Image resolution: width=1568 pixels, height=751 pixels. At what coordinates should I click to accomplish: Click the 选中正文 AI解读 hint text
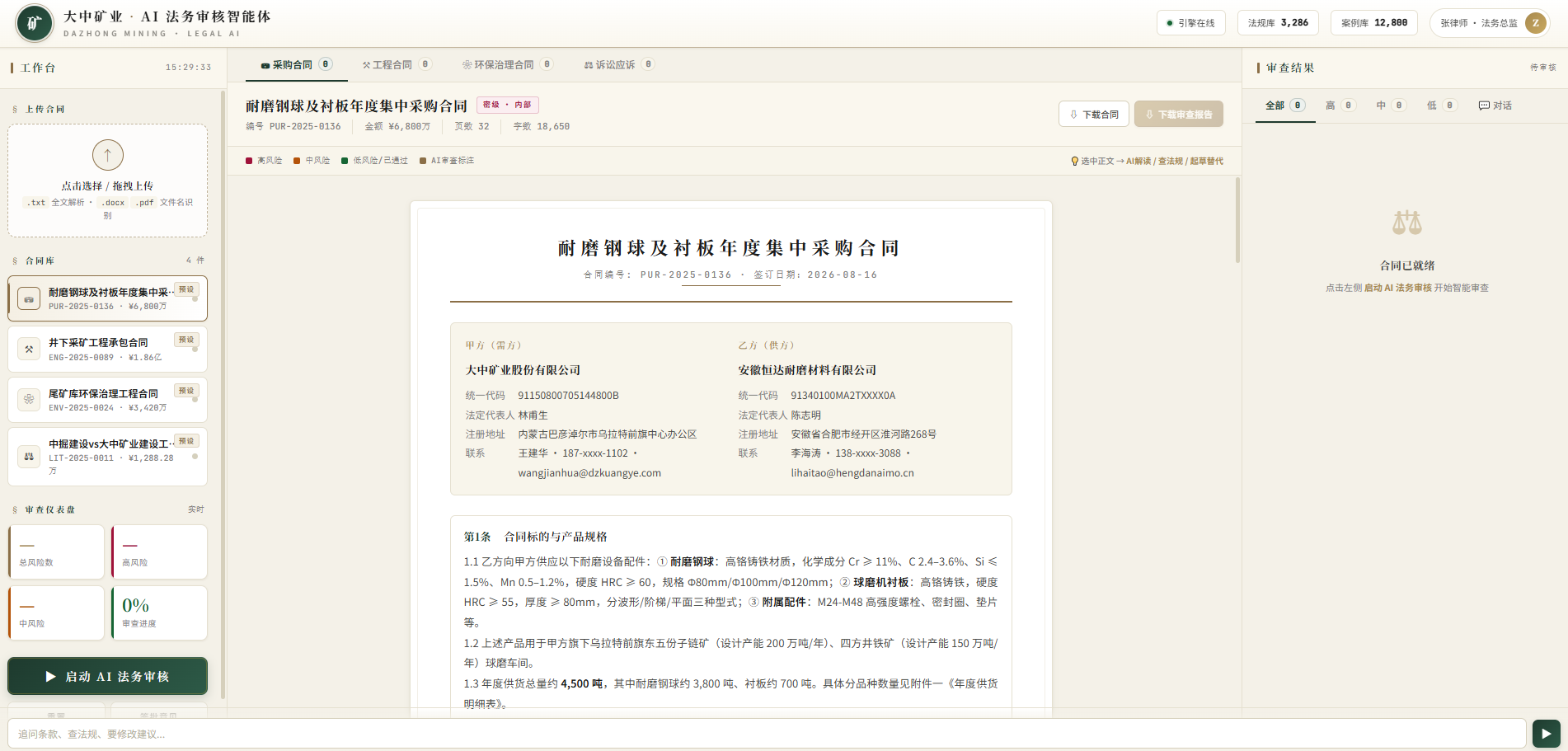[1147, 161]
